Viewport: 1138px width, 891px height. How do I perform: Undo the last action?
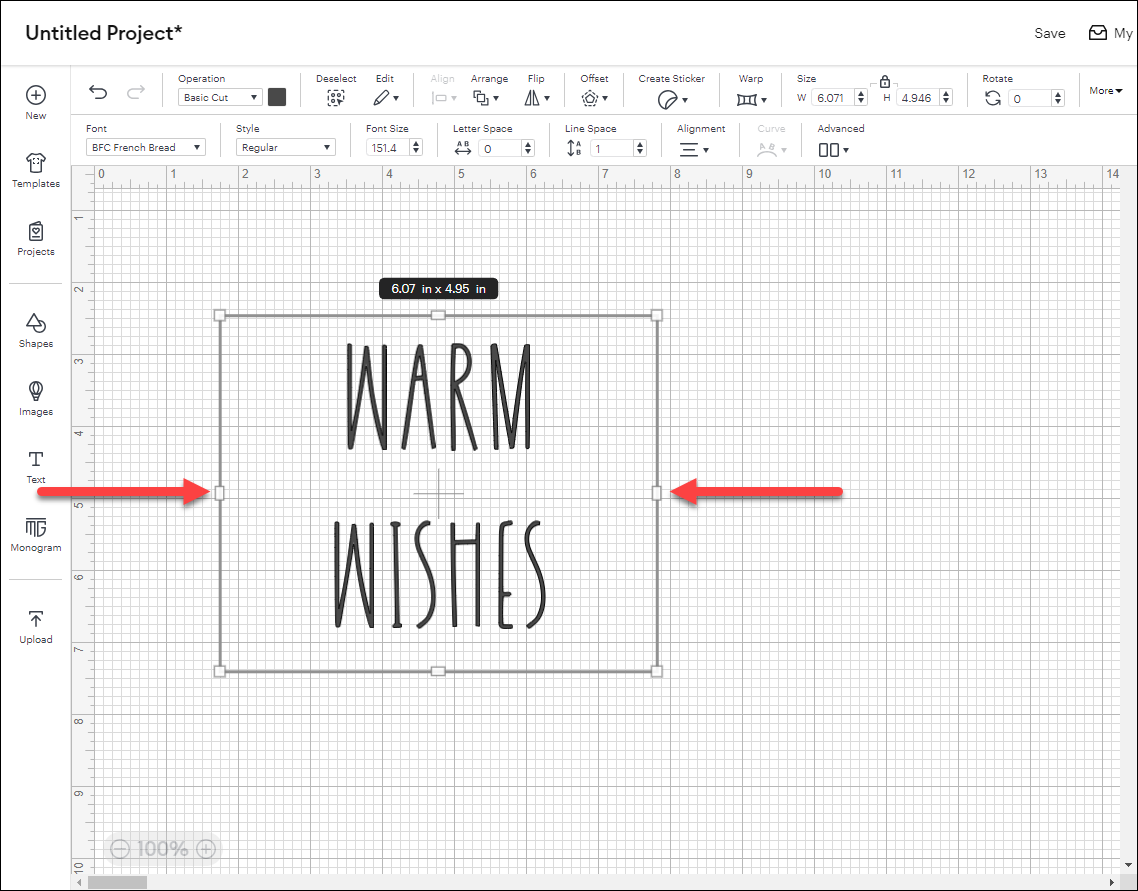[x=97, y=91]
